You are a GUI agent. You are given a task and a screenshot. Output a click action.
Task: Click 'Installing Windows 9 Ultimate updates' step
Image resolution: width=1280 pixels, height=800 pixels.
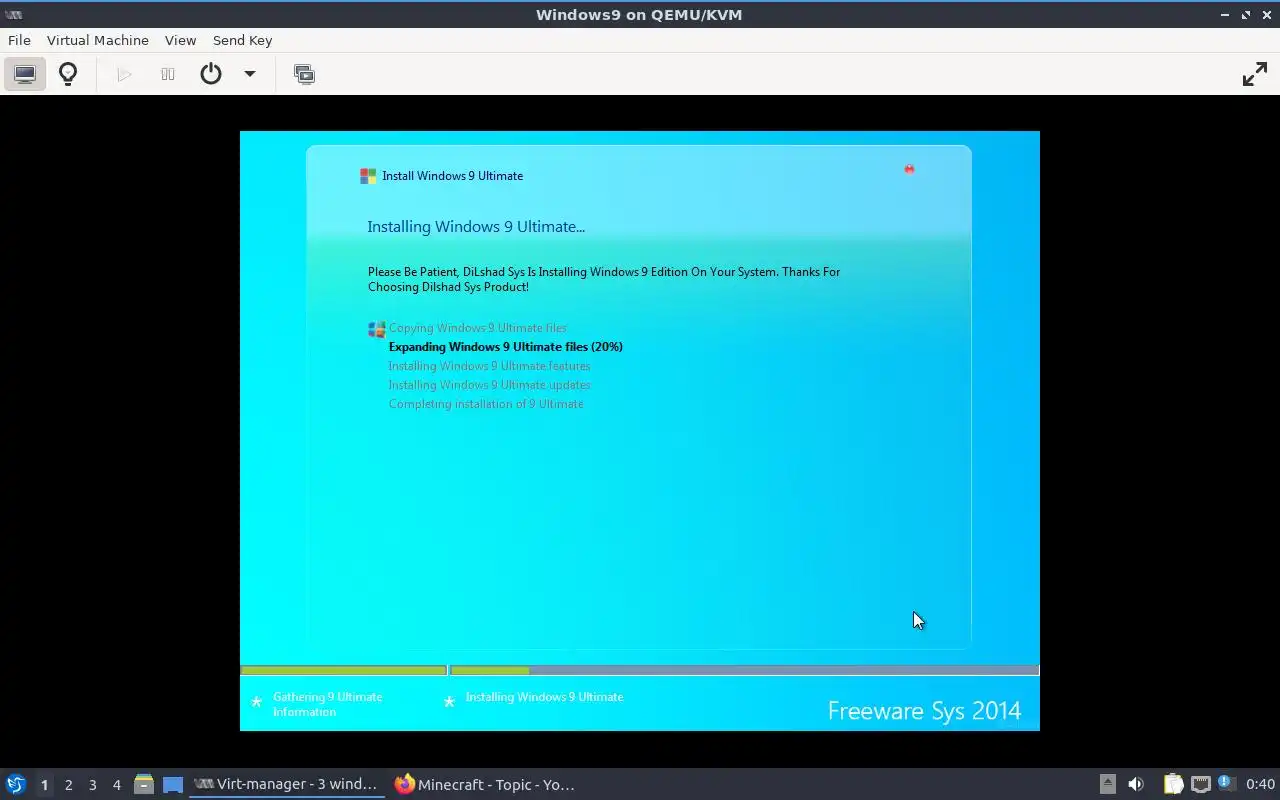pos(489,385)
